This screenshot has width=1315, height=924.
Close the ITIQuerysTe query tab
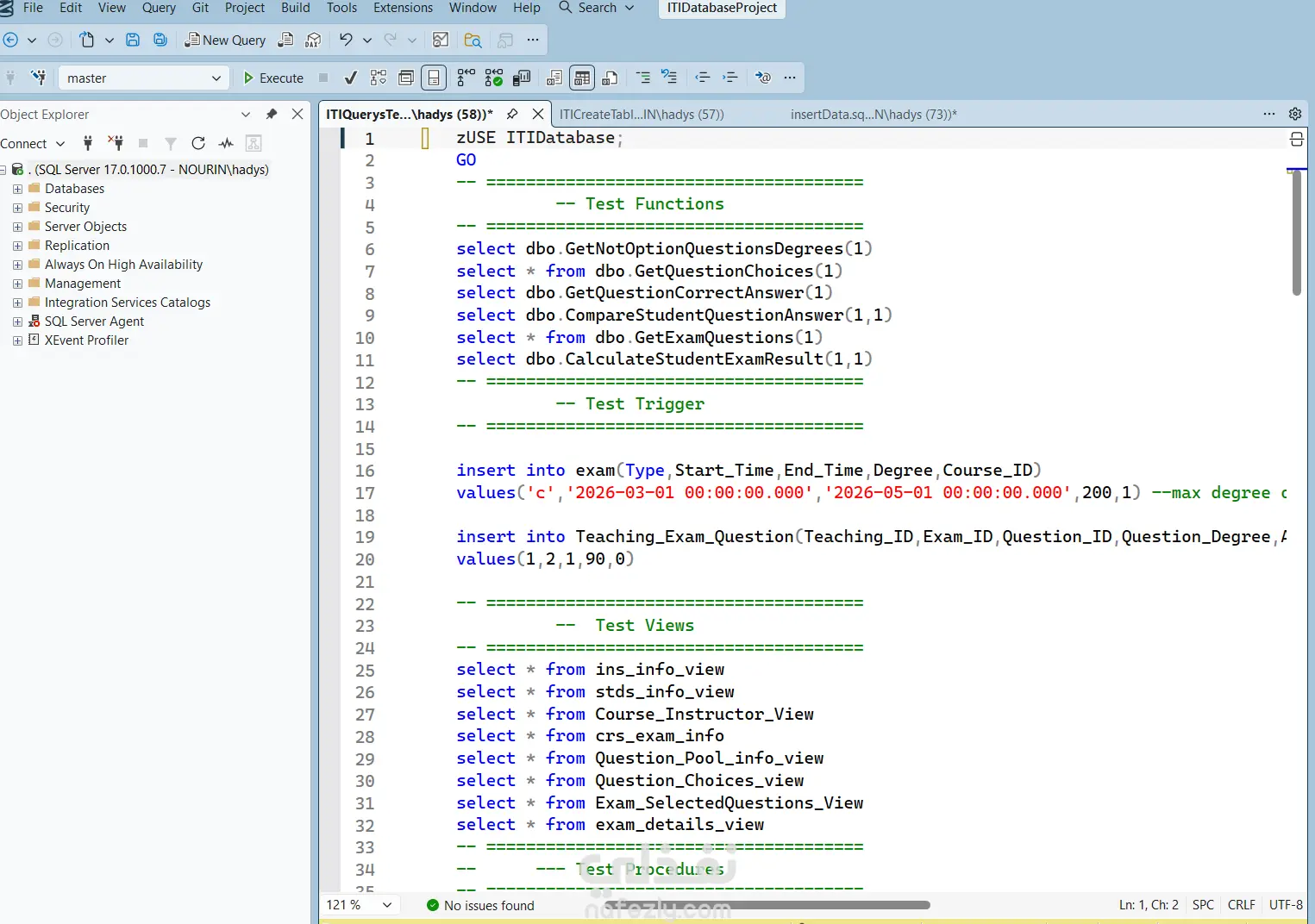coord(538,114)
